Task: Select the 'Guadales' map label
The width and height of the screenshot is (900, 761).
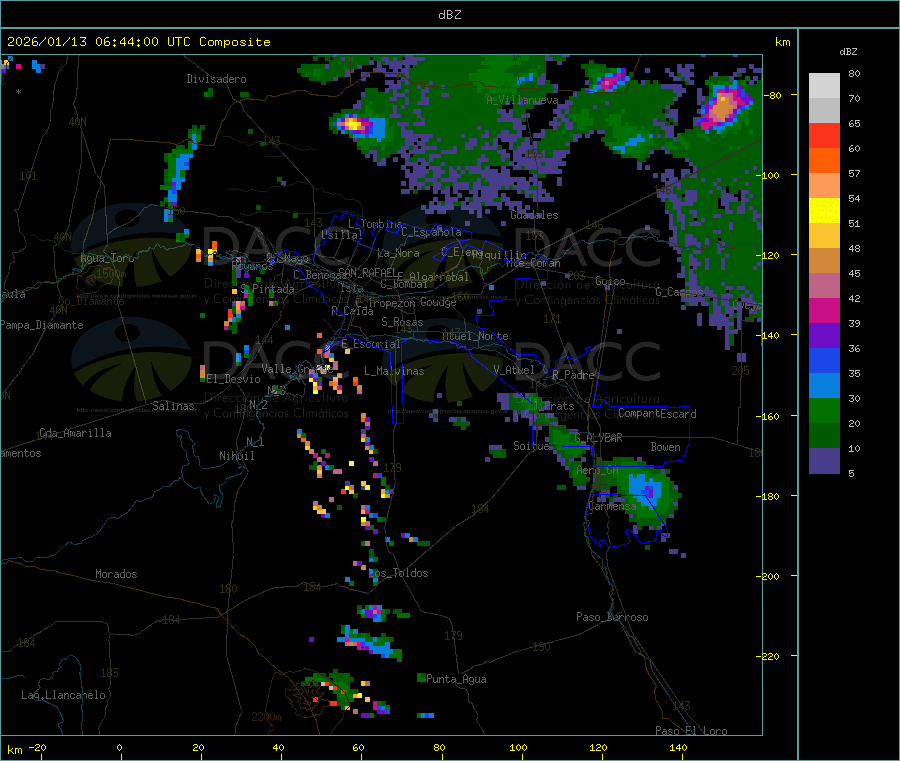Action: pos(534,215)
